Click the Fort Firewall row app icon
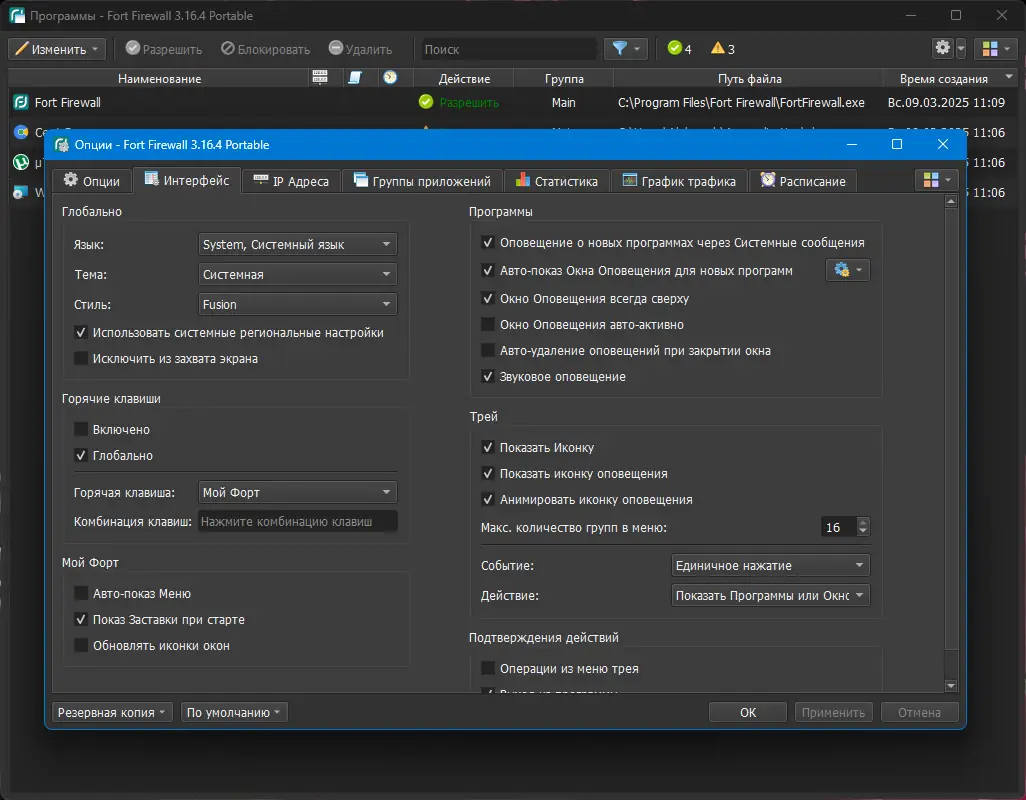The width and height of the screenshot is (1026, 800). [x=21, y=102]
